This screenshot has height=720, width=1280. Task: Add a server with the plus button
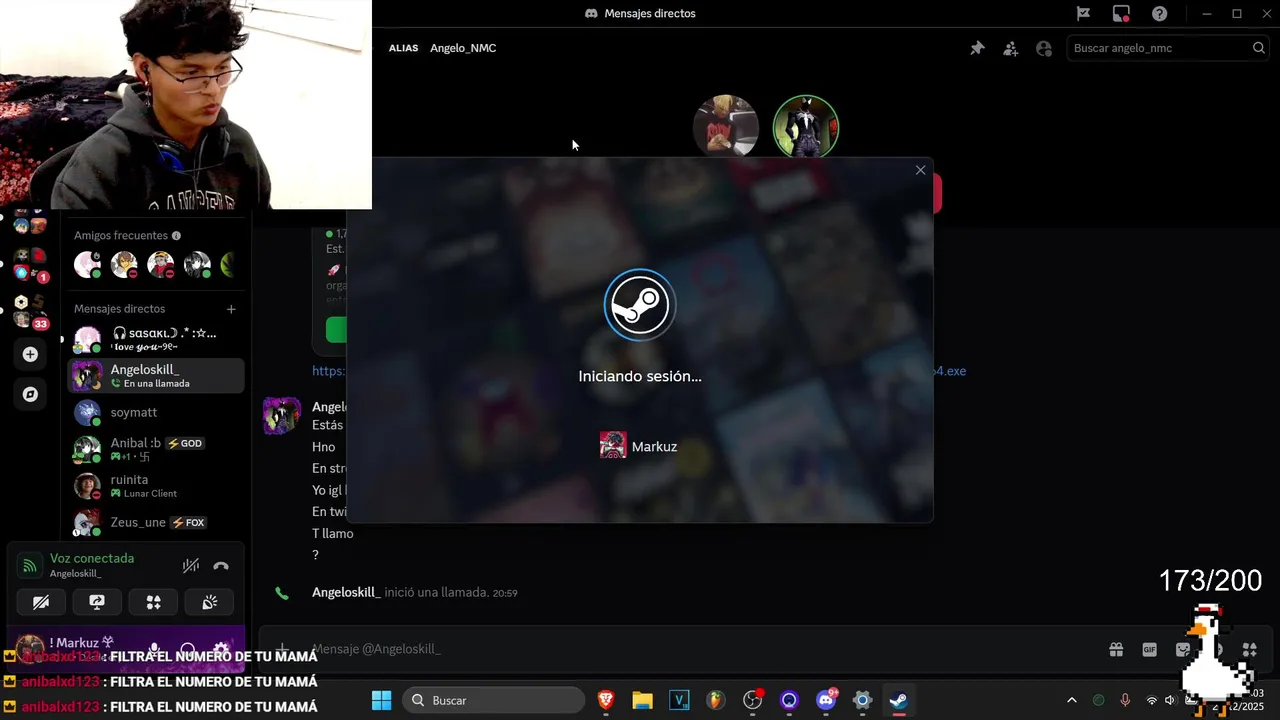[x=30, y=354]
